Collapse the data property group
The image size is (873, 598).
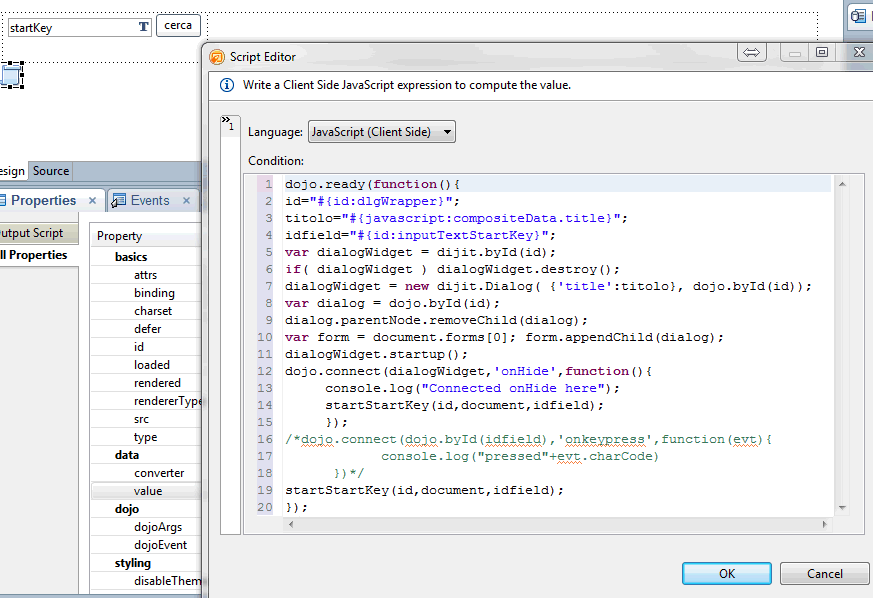[127, 455]
